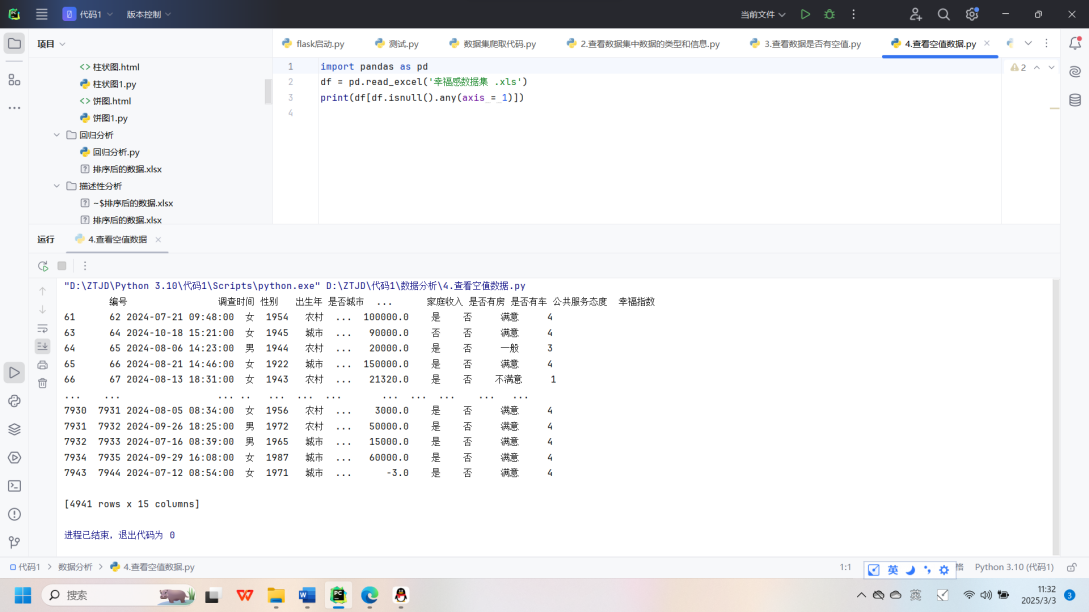Screen dimensions: 1089x612
Task: Open the Structure tool window
Action: pyautogui.click(x=14, y=80)
